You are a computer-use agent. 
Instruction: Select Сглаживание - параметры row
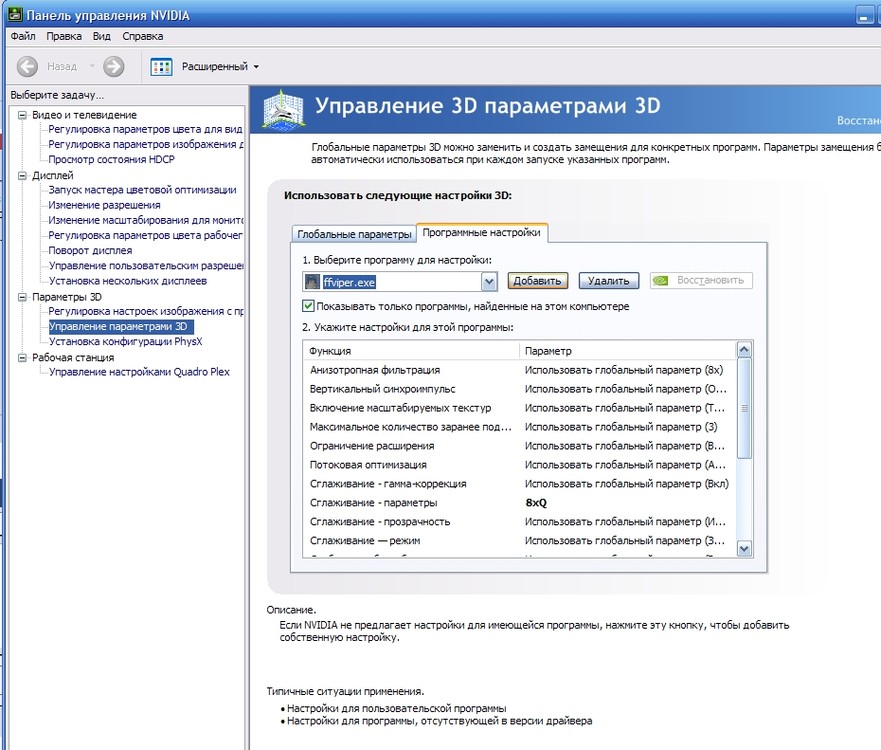tap(519, 503)
